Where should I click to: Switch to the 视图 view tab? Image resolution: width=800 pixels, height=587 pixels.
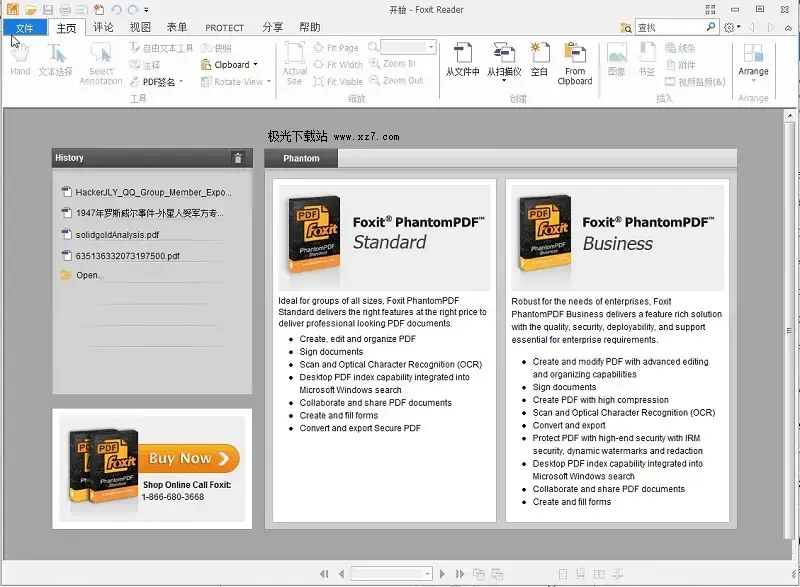point(140,27)
